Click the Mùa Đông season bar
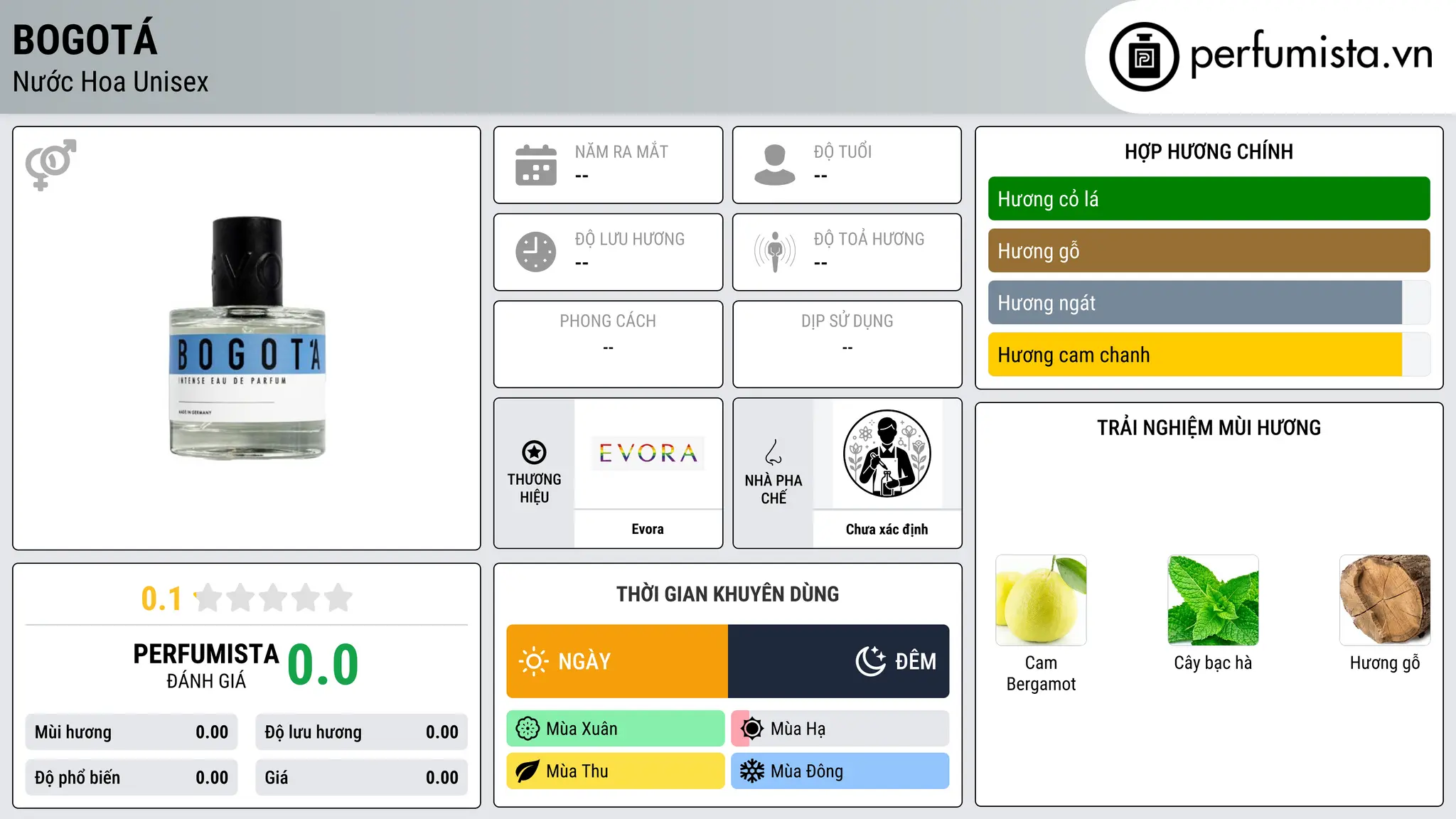 click(x=840, y=771)
